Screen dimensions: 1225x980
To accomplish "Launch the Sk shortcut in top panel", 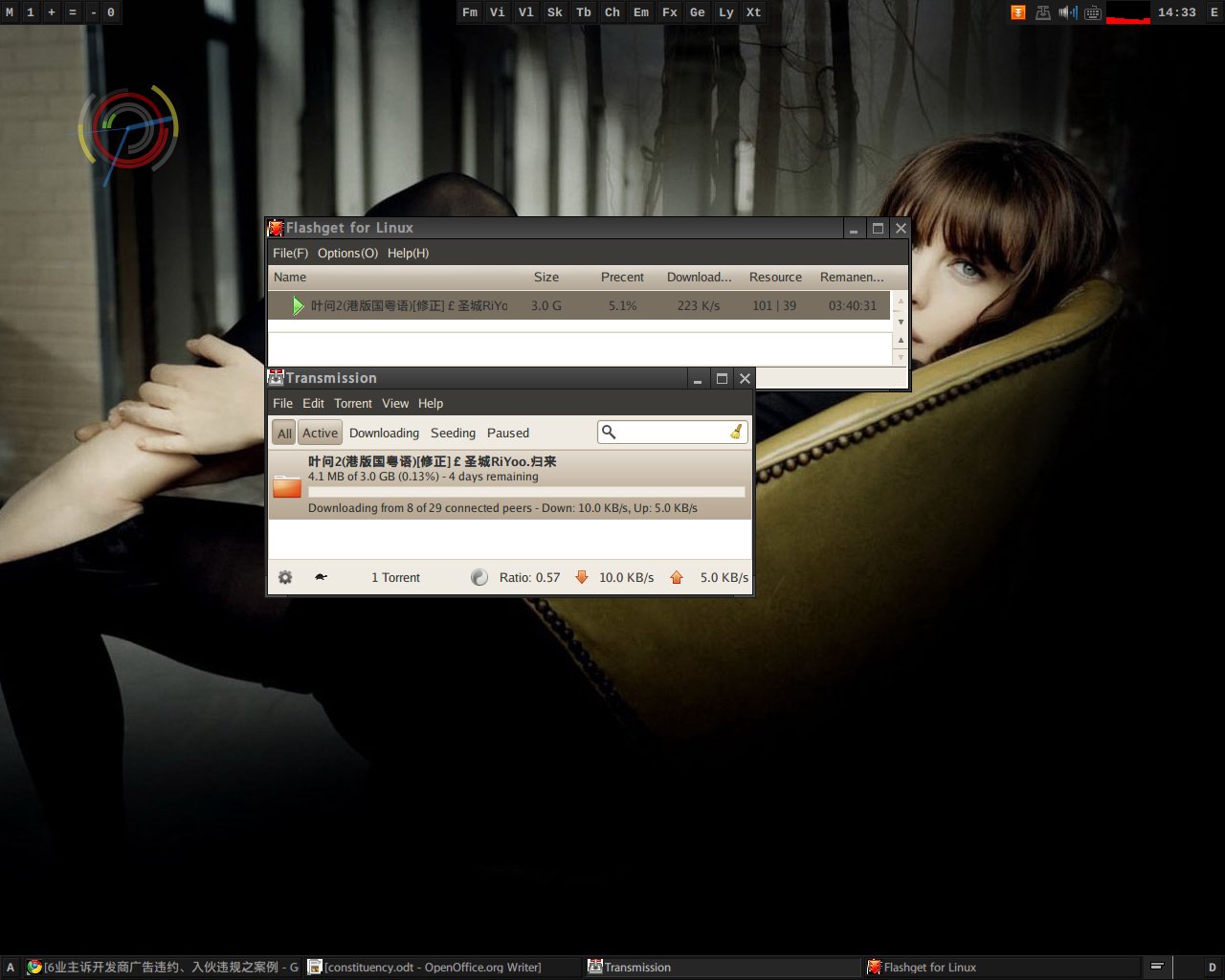I will click(x=554, y=12).
